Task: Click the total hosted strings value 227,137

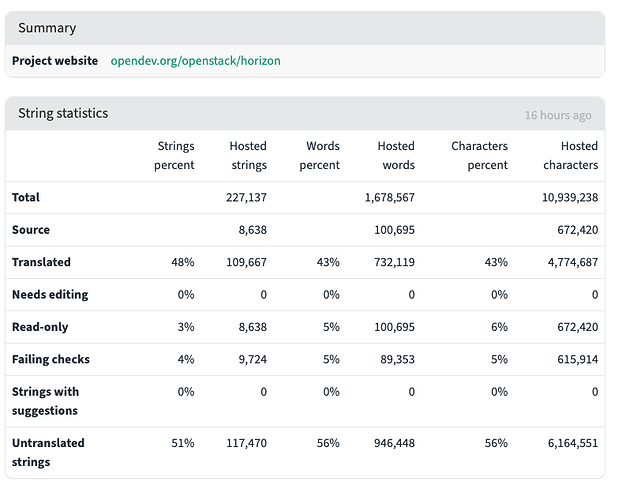Action: pyautogui.click(x=246, y=198)
